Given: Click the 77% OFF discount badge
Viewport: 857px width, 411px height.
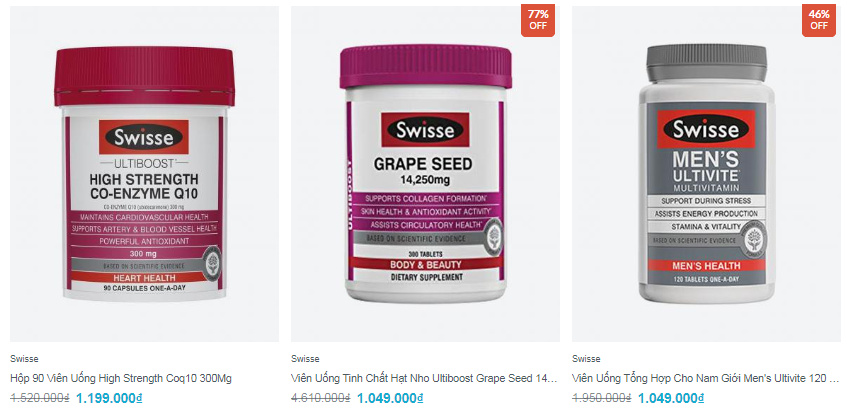Looking at the screenshot, I should coord(538,20).
